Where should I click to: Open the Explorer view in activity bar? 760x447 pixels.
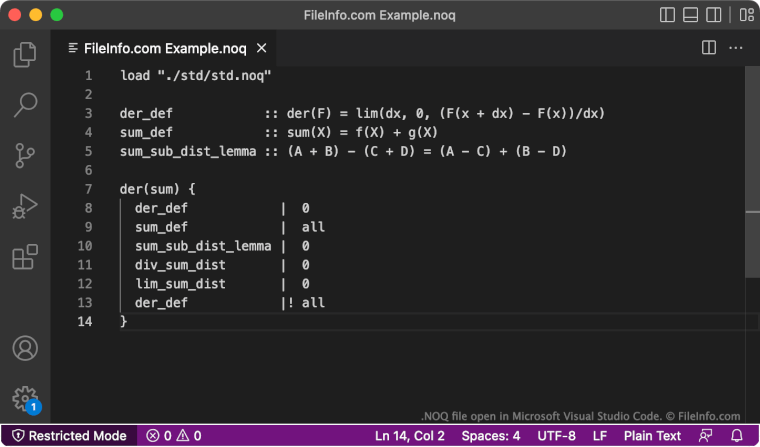(25, 54)
